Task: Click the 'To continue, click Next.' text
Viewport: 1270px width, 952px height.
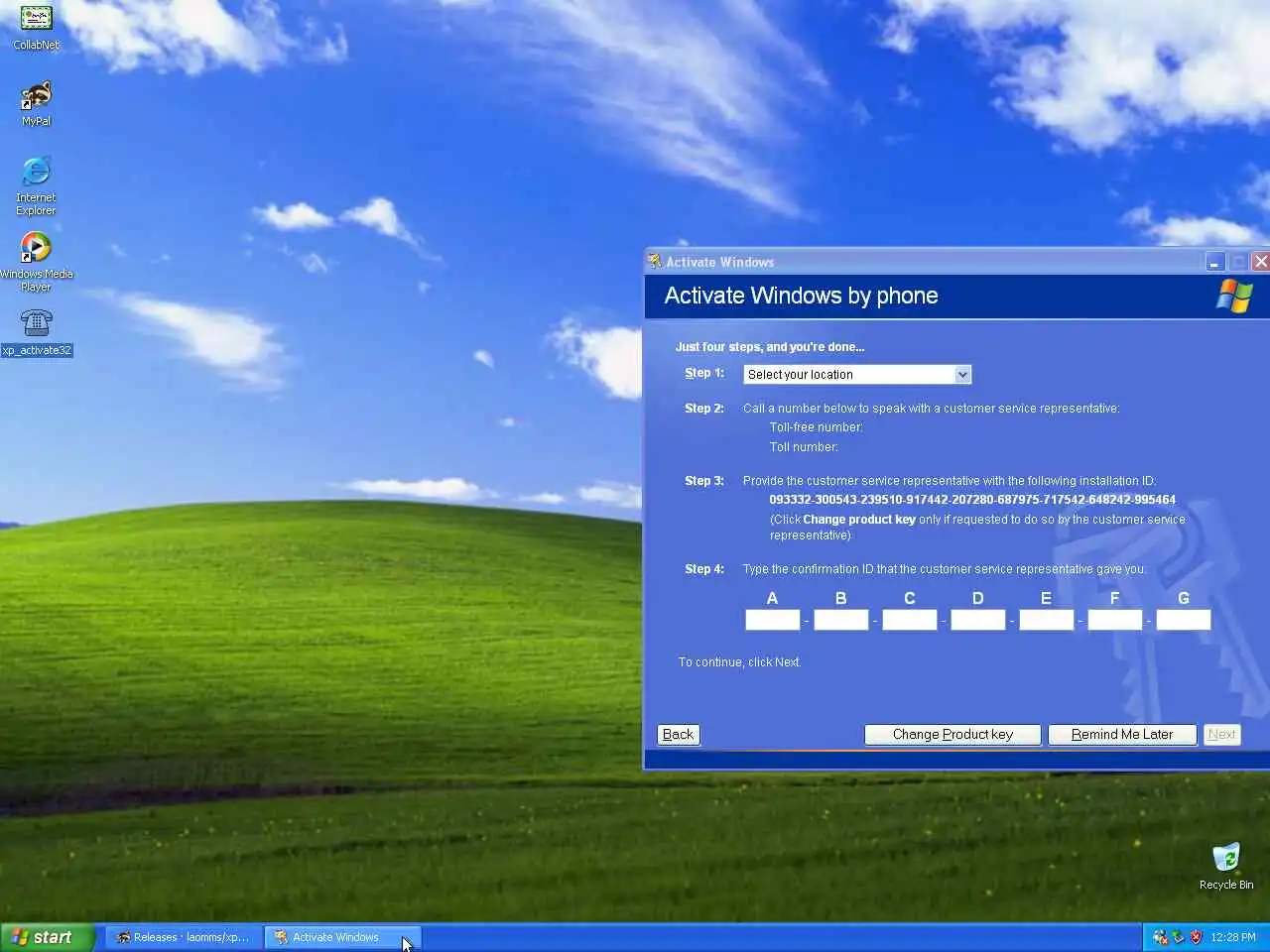Action: [739, 662]
